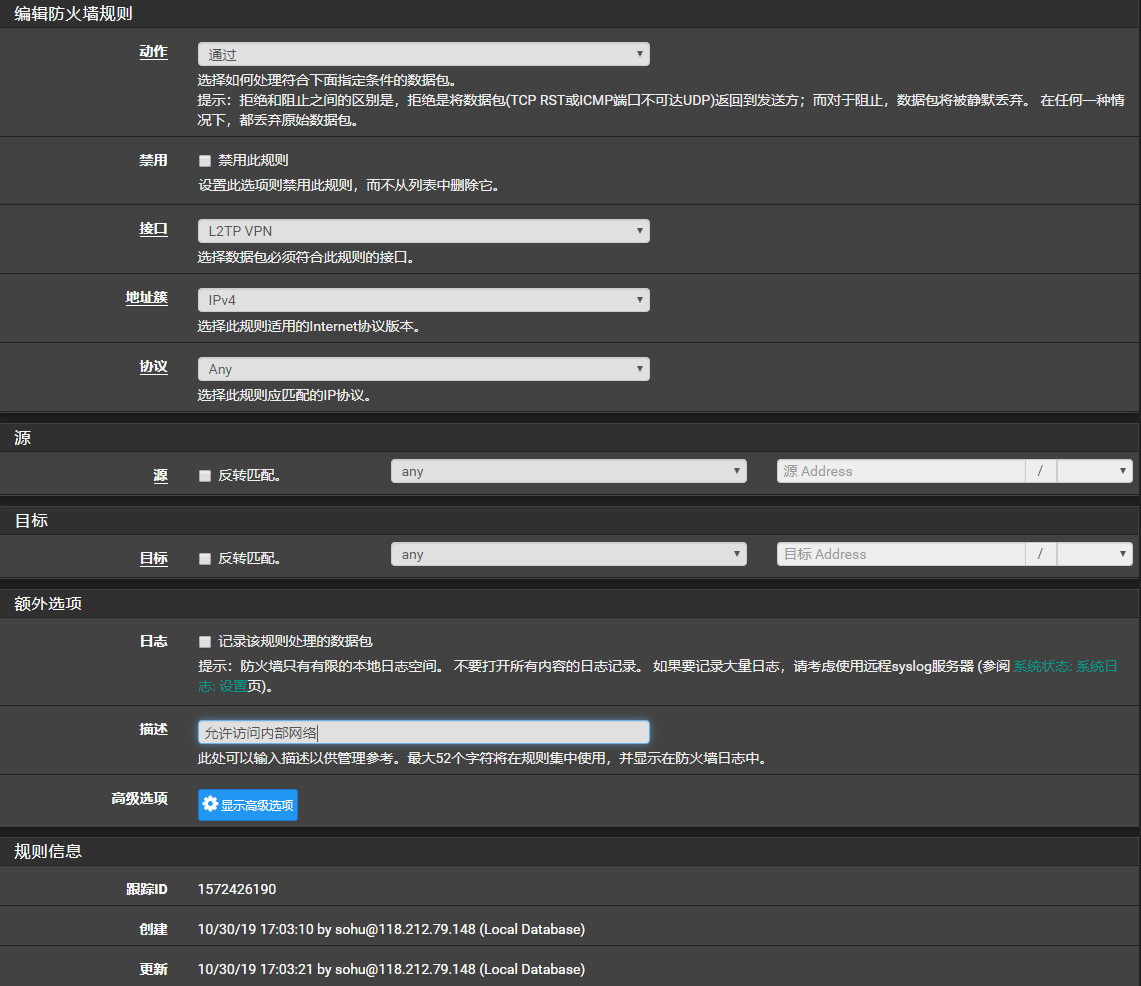The width and height of the screenshot is (1141, 986).
Task: Focus the 描述 text field
Action: click(x=423, y=732)
